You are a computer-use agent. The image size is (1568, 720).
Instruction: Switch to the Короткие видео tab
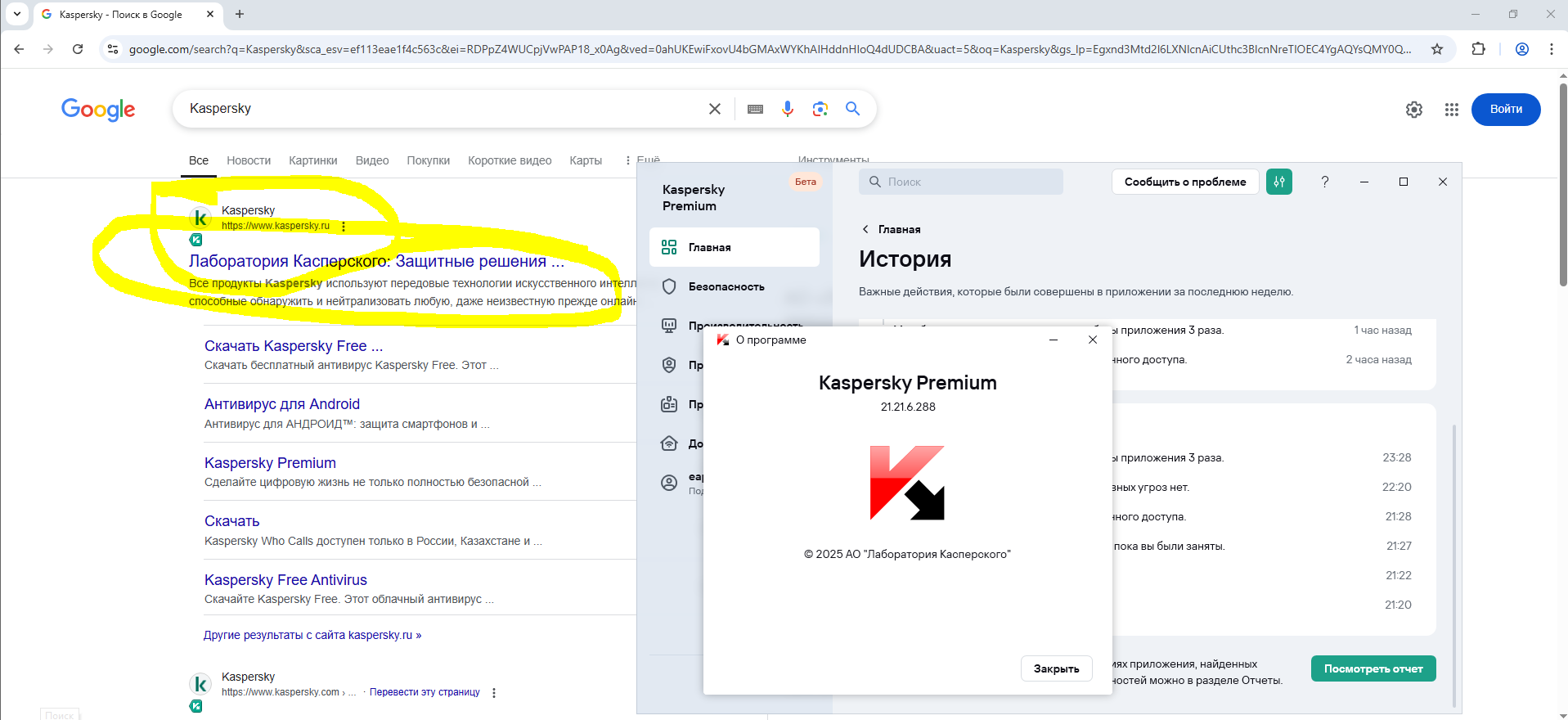click(510, 160)
